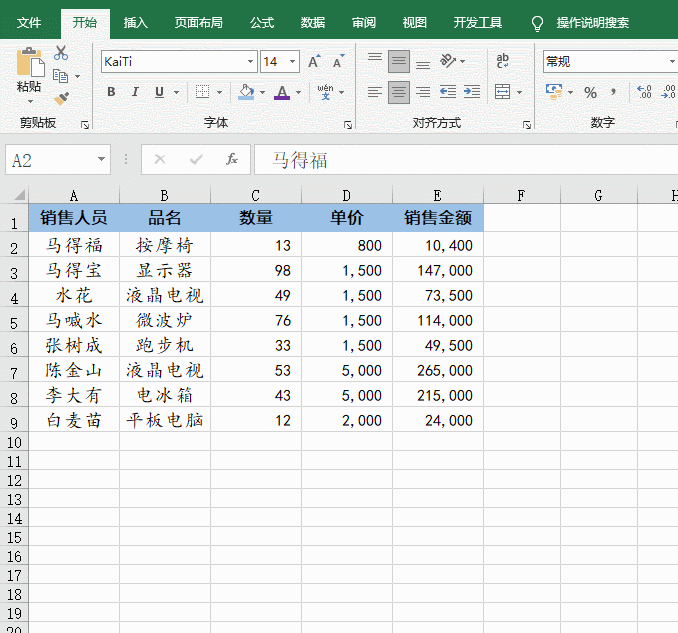Click the Cut scissors icon

(x=61, y=52)
